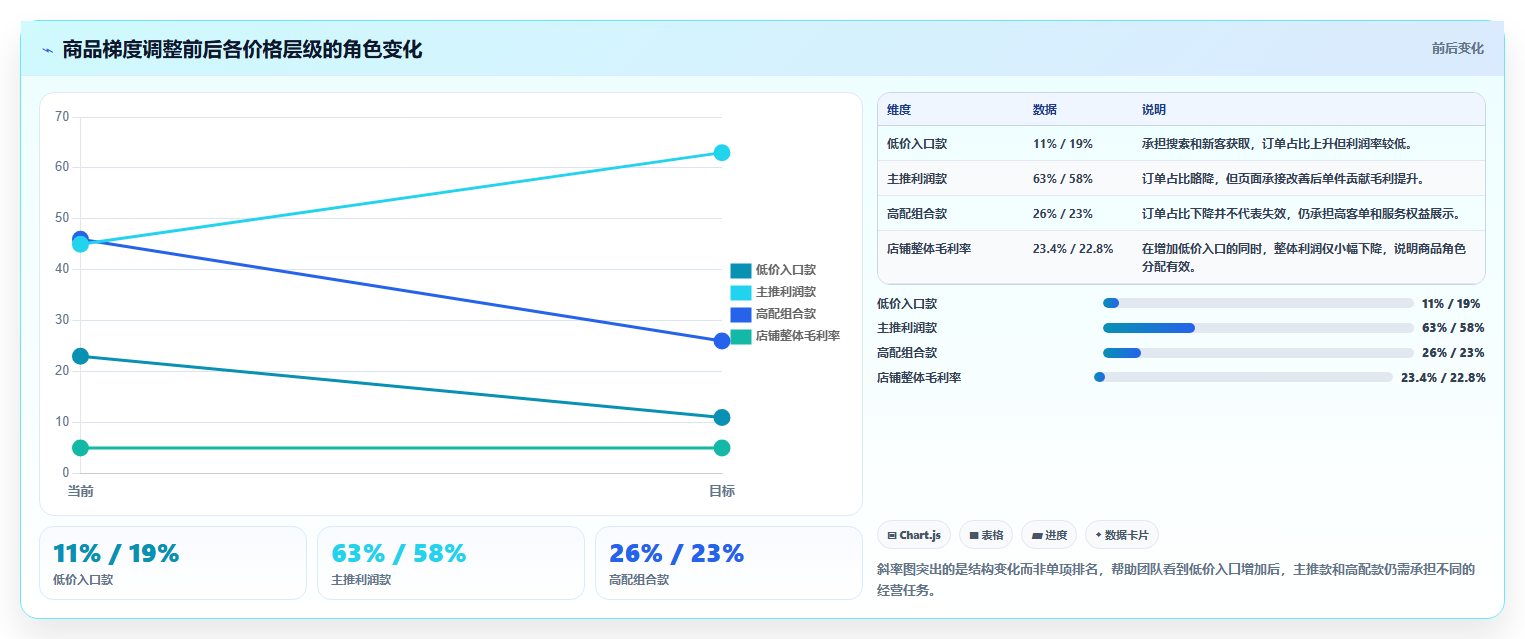The image size is (1525, 639).
Task: Toggle the 高配组合款 legend entry
Action: (773, 314)
